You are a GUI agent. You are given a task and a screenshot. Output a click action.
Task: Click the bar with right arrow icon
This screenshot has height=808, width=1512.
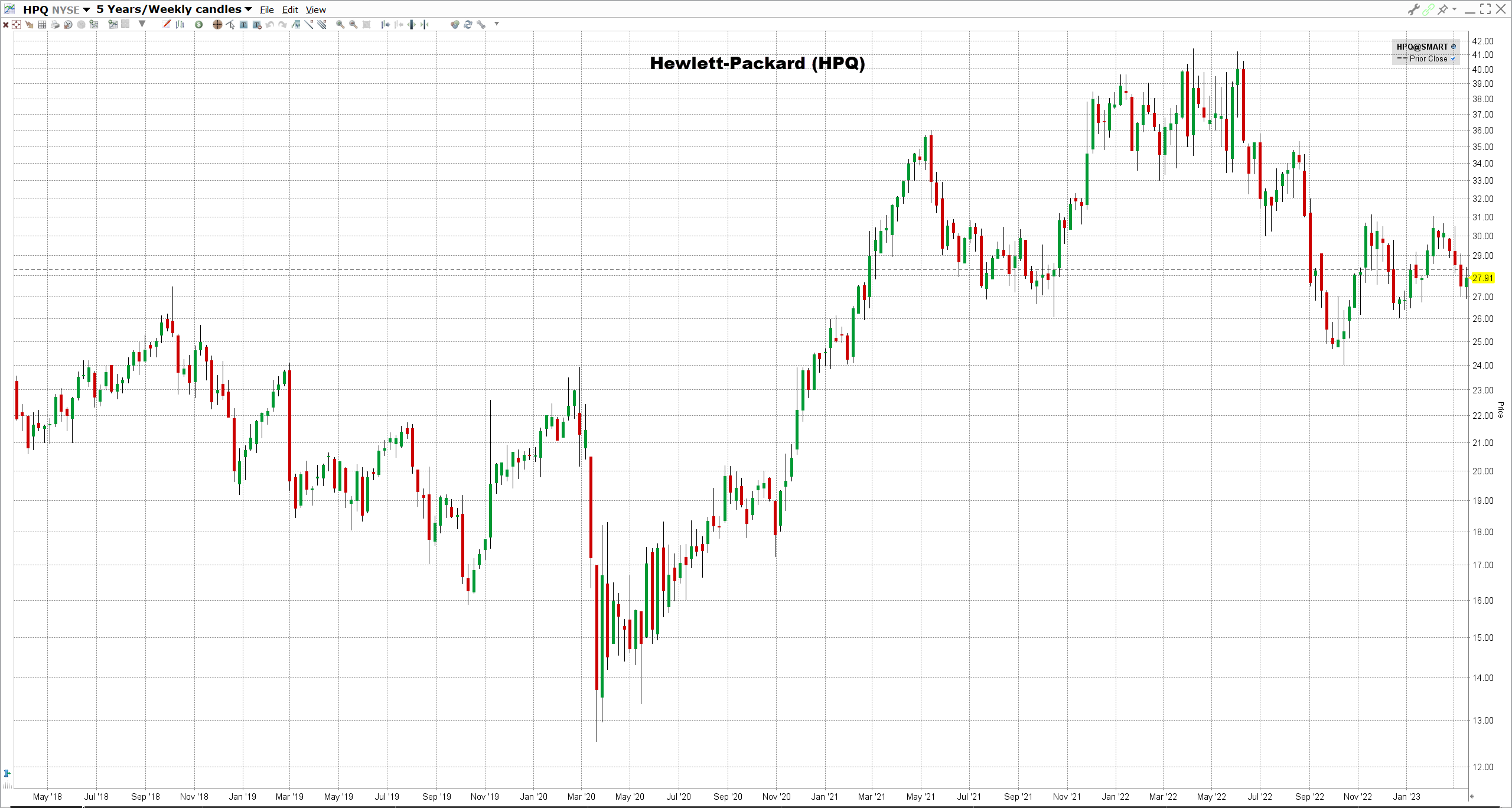click(x=385, y=24)
